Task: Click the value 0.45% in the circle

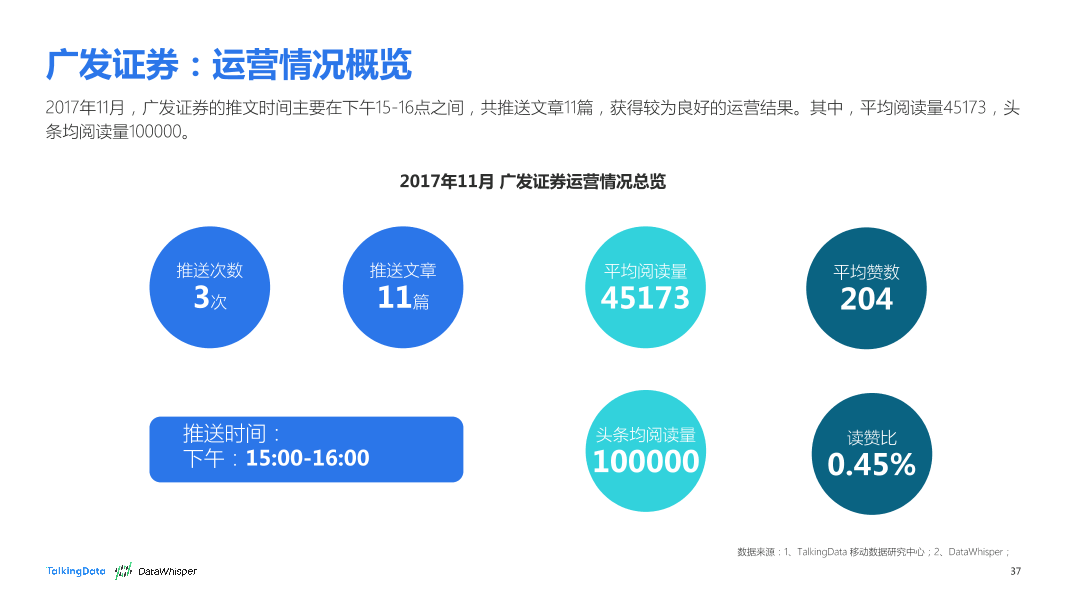Action: point(872,465)
